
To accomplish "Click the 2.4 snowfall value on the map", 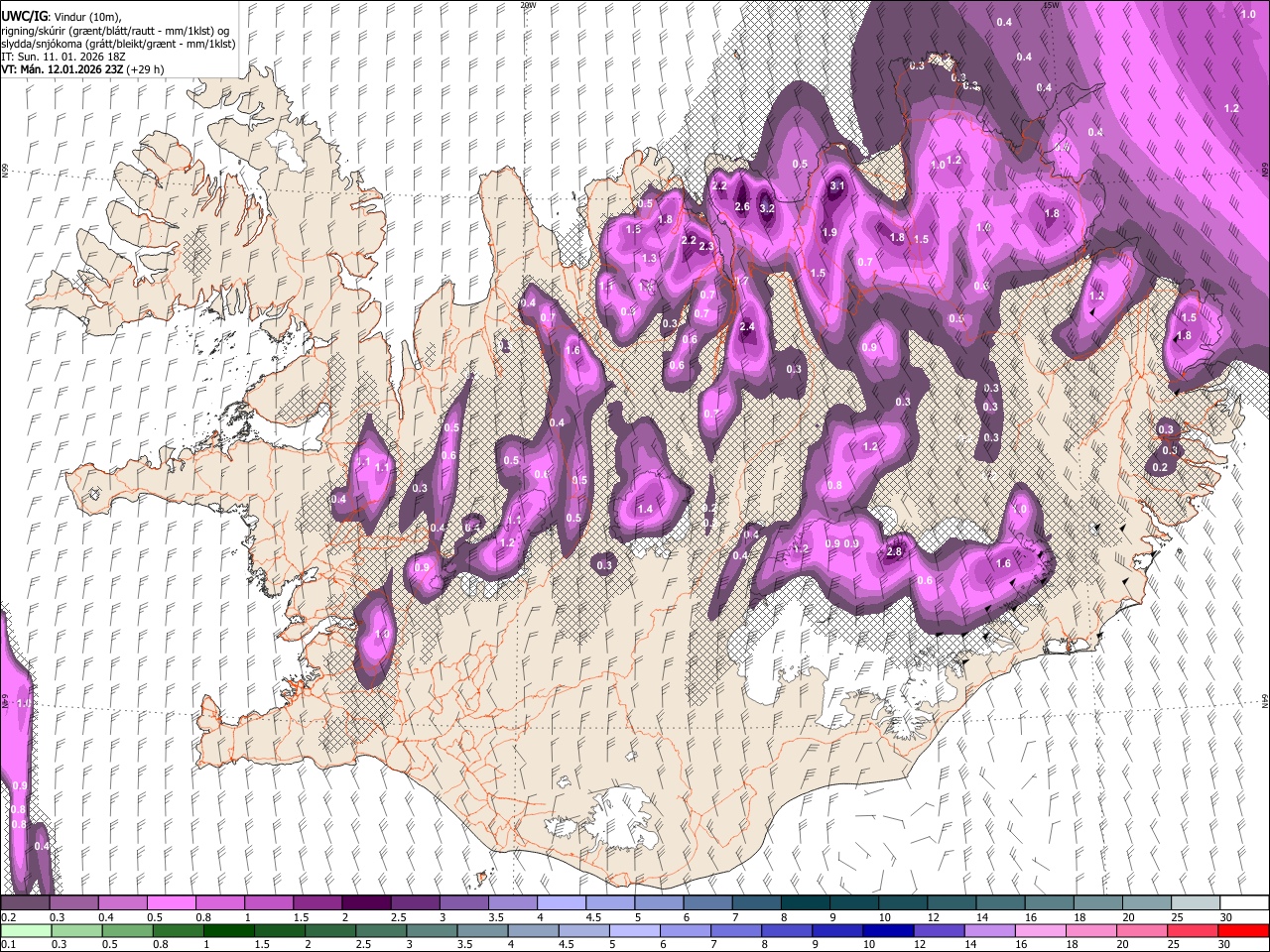I will (748, 326).
